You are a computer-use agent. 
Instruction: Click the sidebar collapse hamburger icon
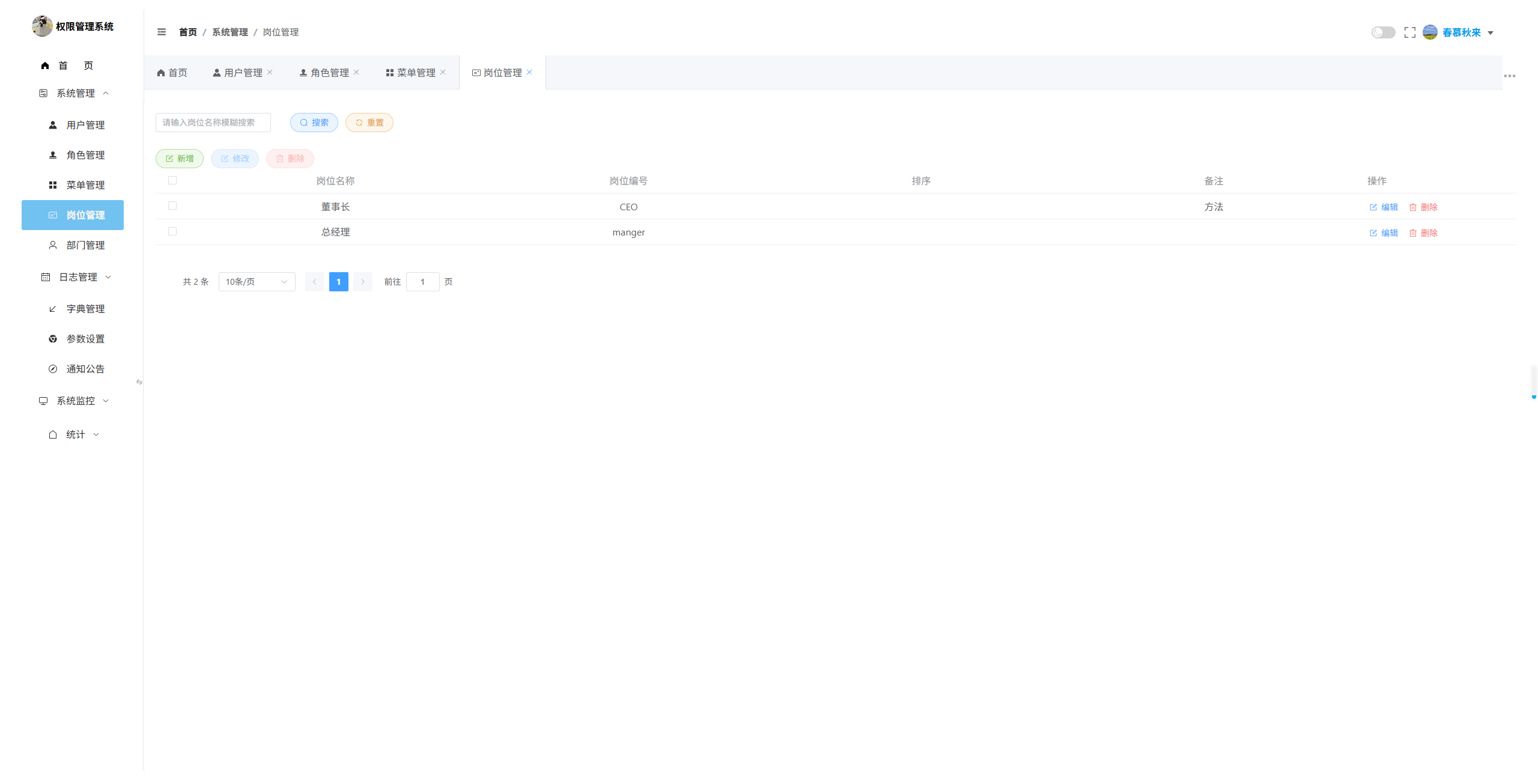[x=162, y=32]
